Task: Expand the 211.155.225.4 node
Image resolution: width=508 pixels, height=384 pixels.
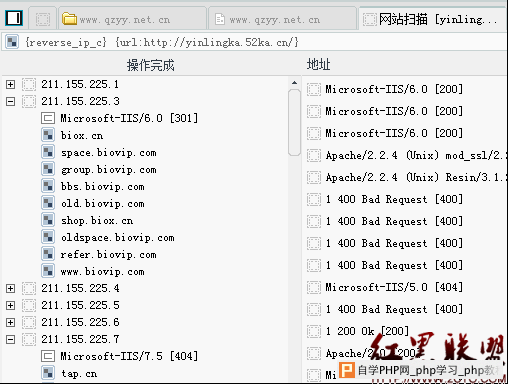Action: click(10, 288)
